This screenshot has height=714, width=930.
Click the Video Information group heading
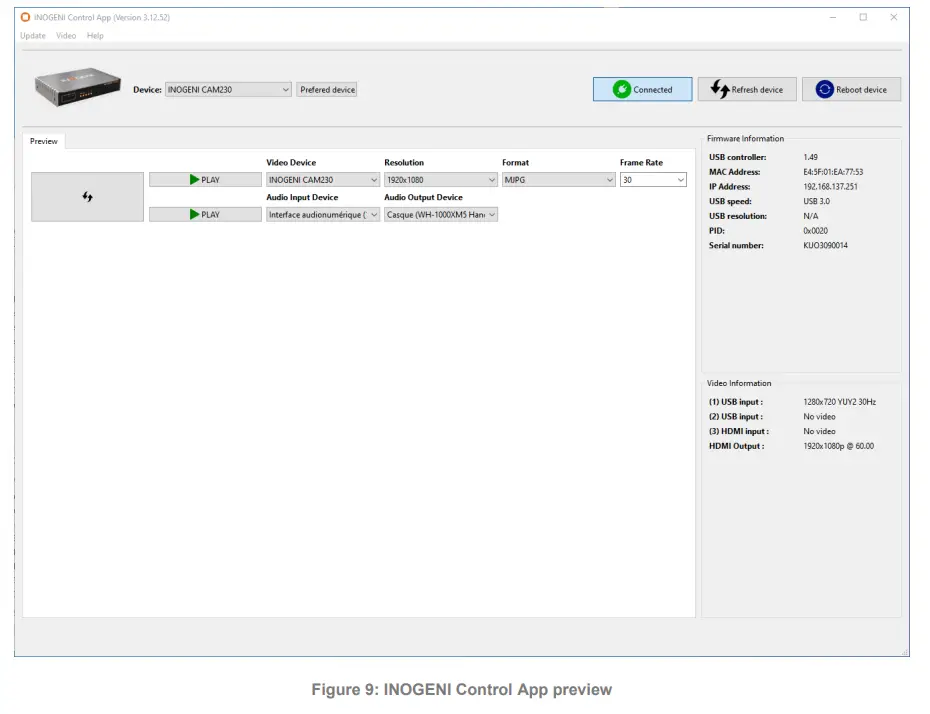(738, 384)
